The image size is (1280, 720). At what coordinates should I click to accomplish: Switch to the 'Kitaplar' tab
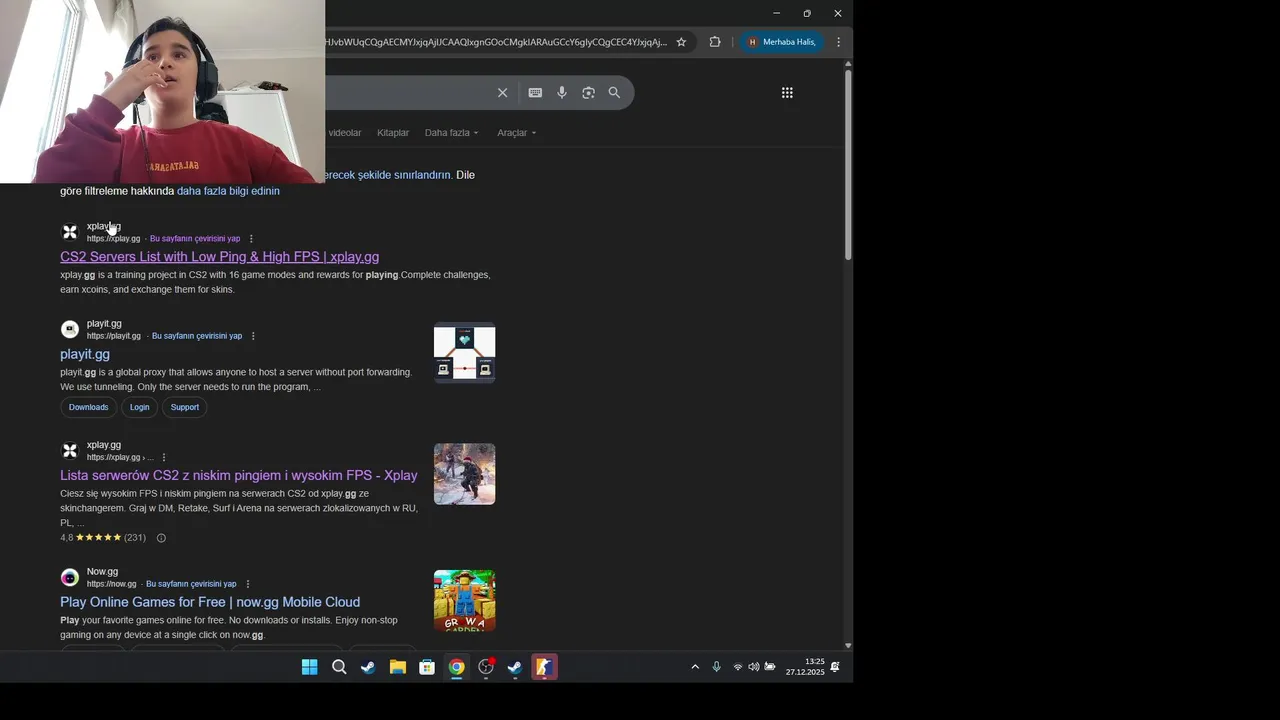(393, 133)
